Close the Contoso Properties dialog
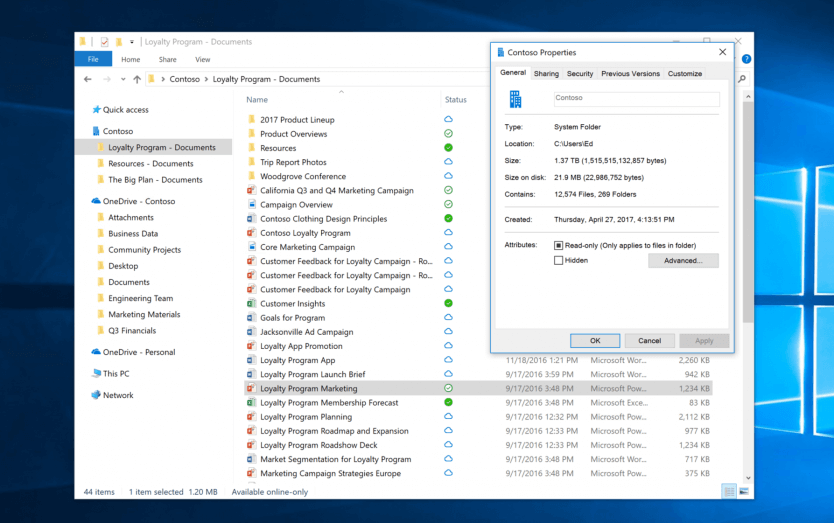The width and height of the screenshot is (834, 523). pyautogui.click(x=722, y=52)
